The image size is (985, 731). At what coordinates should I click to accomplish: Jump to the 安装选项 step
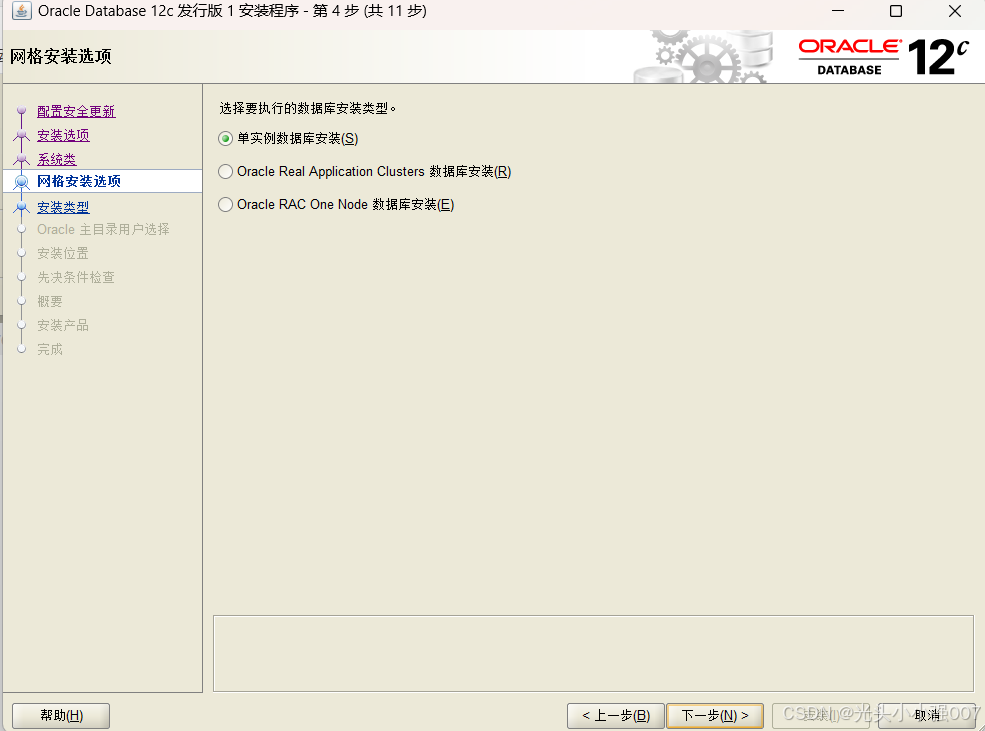click(63, 134)
